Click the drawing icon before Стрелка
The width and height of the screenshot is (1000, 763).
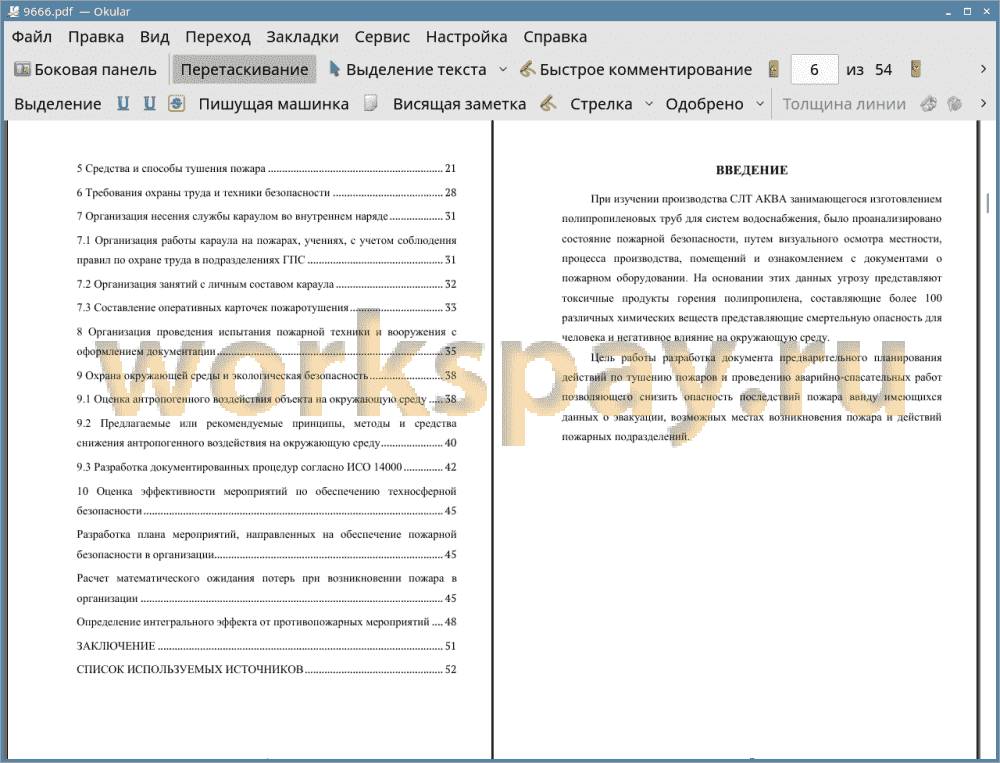548,103
